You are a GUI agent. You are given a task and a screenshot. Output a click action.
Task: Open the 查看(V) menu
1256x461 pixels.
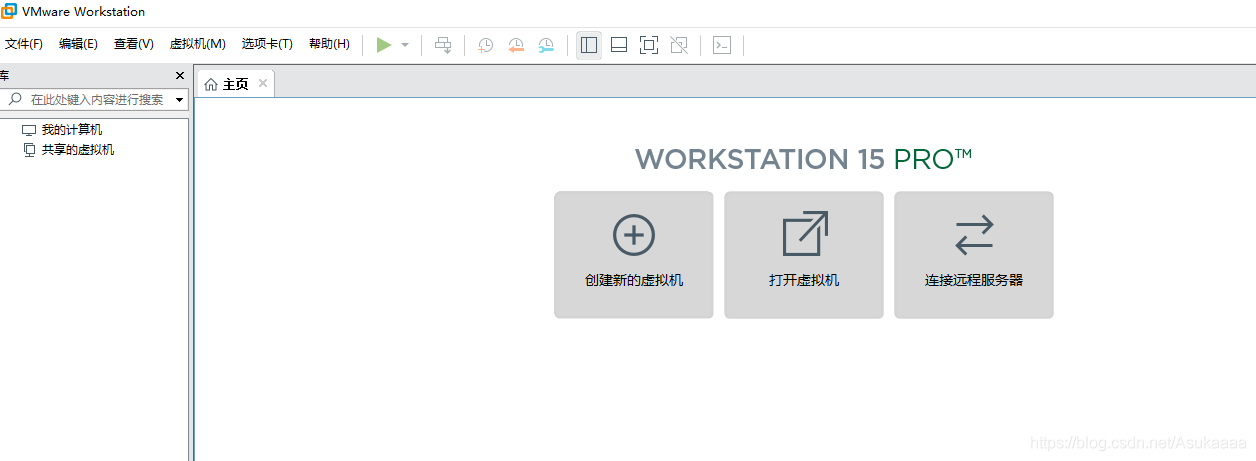[x=134, y=44]
